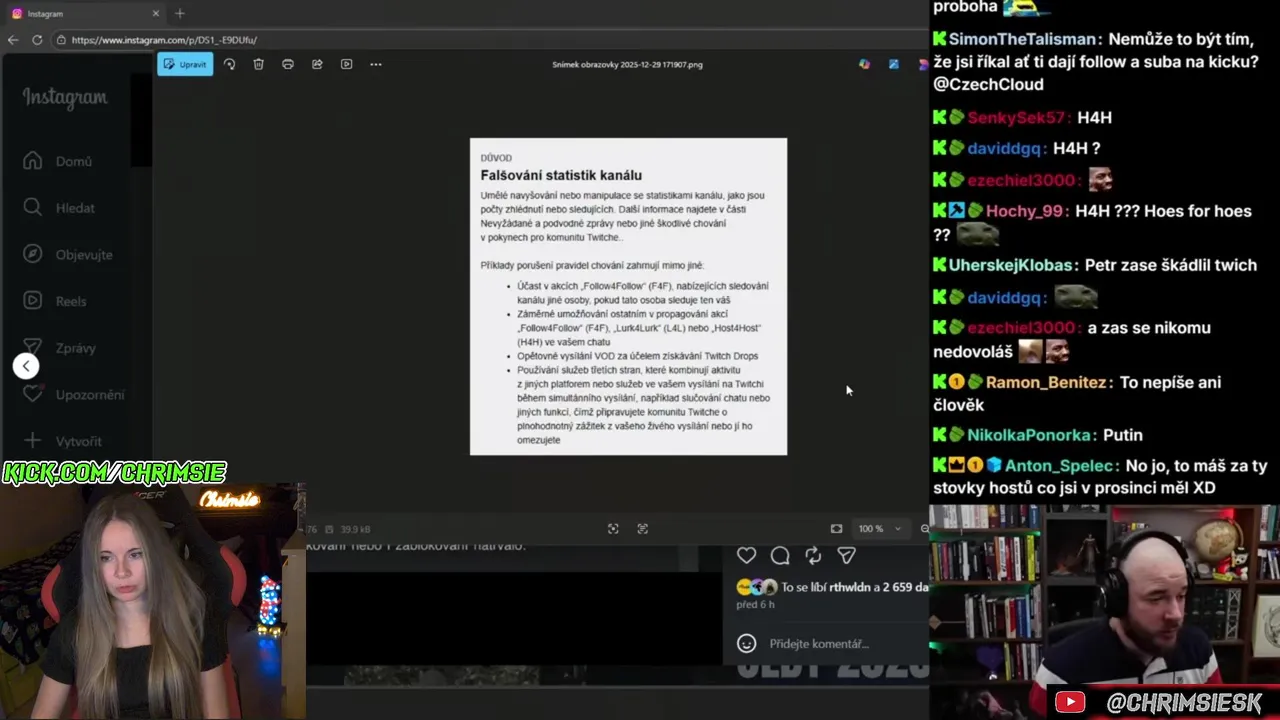The width and height of the screenshot is (1280, 720).
Task: Click chat username UherskejKlobas
Action: click(1012, 265)
